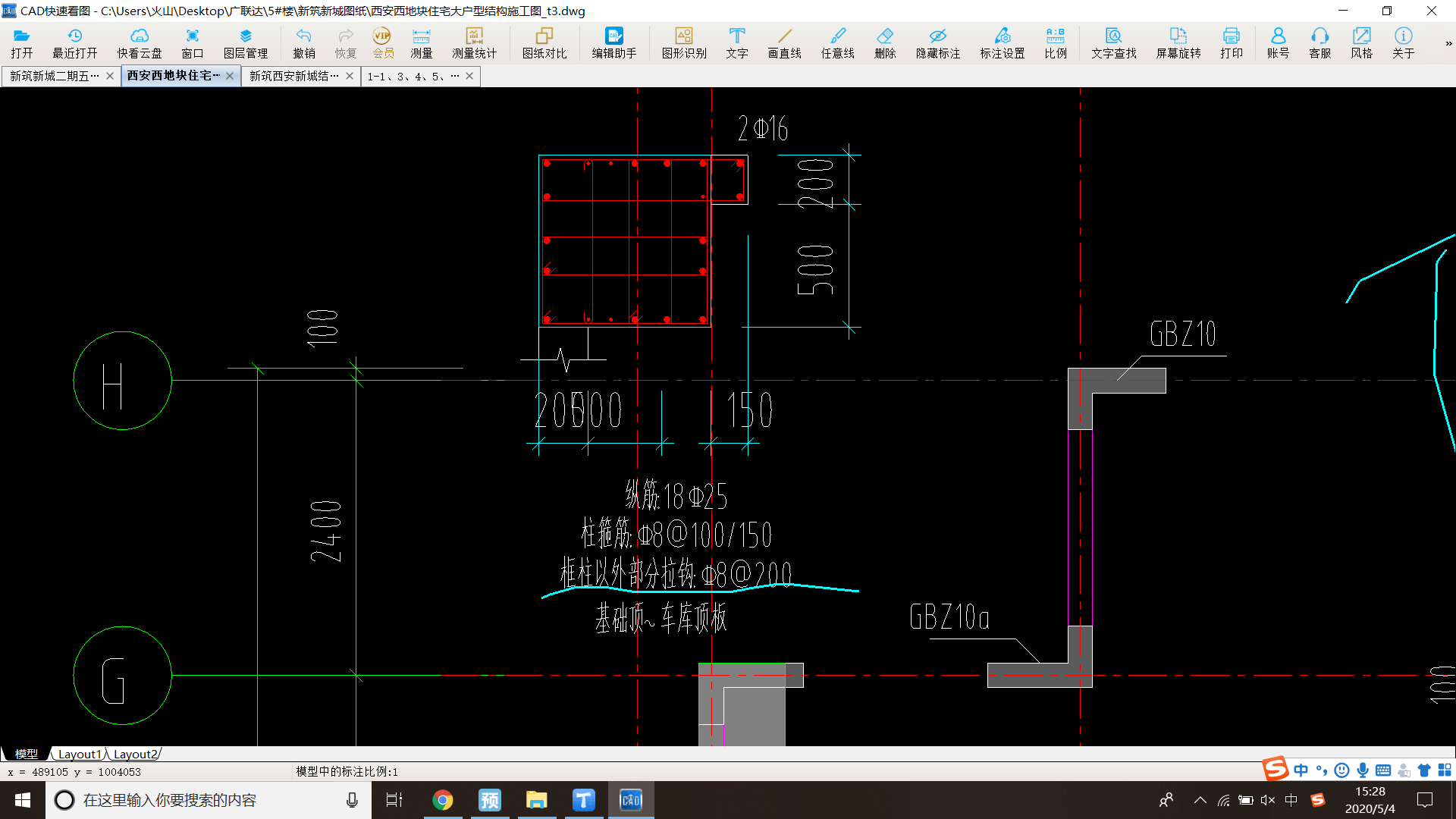Click grid axis bubble G
This screenshot has height=819, width=1456.
122,676
